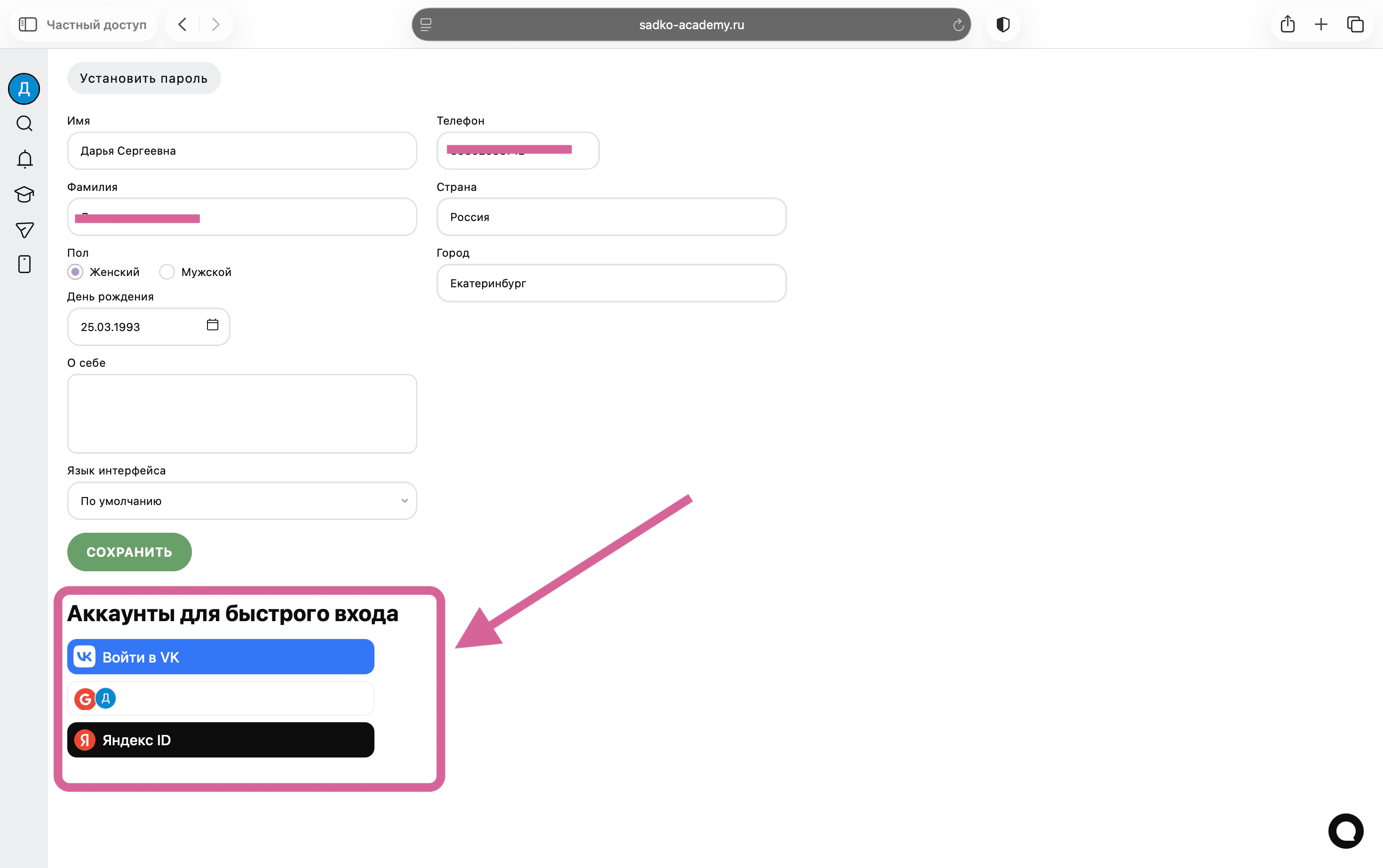Screen dimensions: 1383x868
Task: Reload the sadko-academy.ru page
Action: (x=958, y=24)
